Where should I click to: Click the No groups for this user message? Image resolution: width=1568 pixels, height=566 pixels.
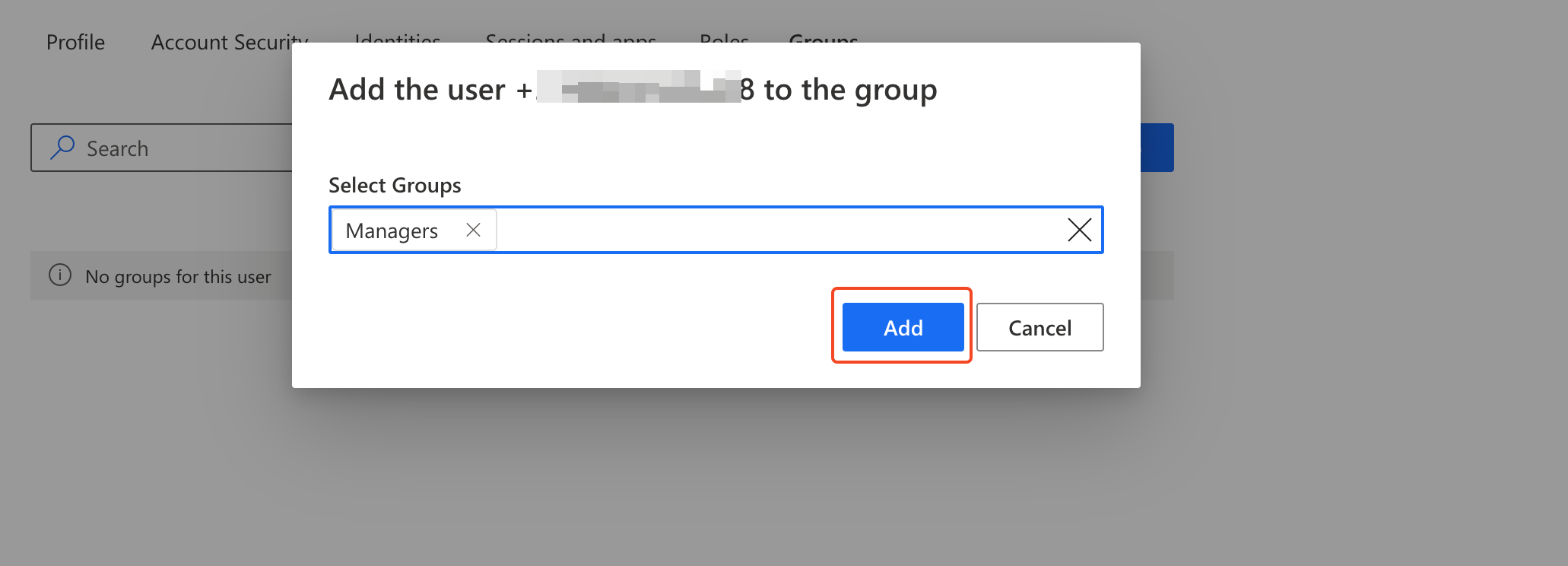178,277
